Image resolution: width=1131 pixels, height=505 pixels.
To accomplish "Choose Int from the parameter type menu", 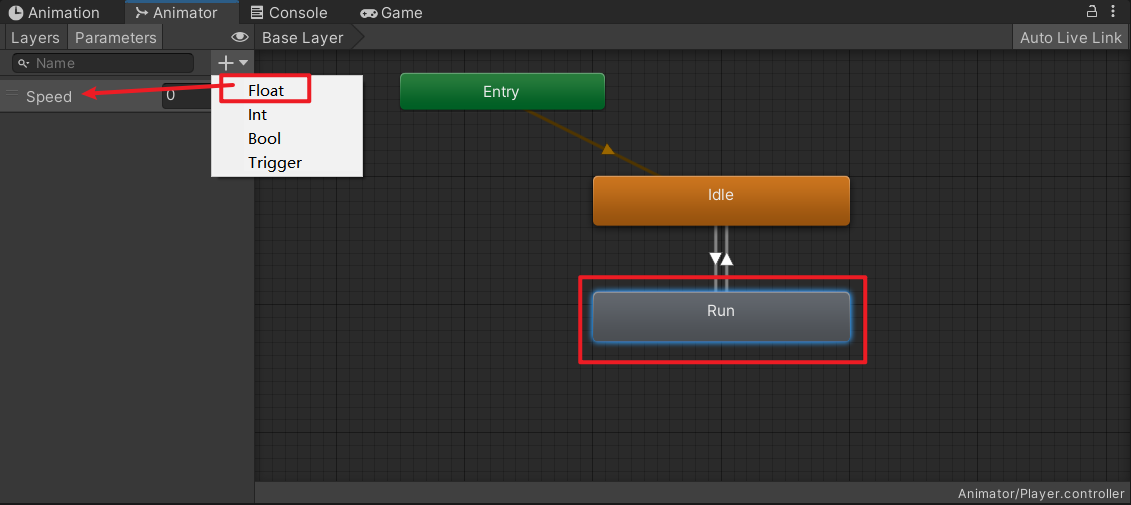I will pos(258,114).
